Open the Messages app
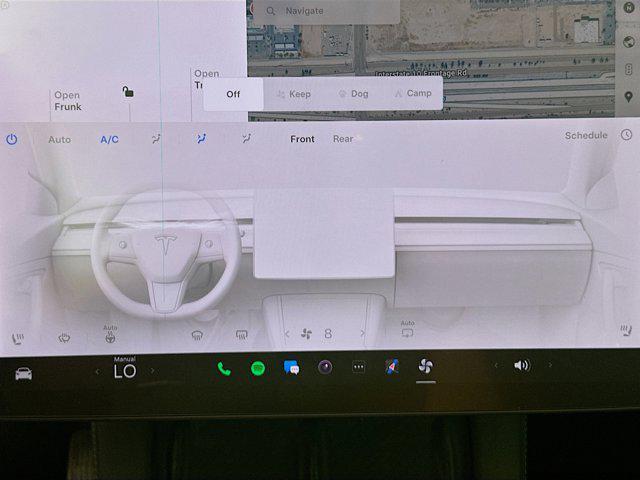640x480 pixels. pyautogui.click(x=291, y=368)
